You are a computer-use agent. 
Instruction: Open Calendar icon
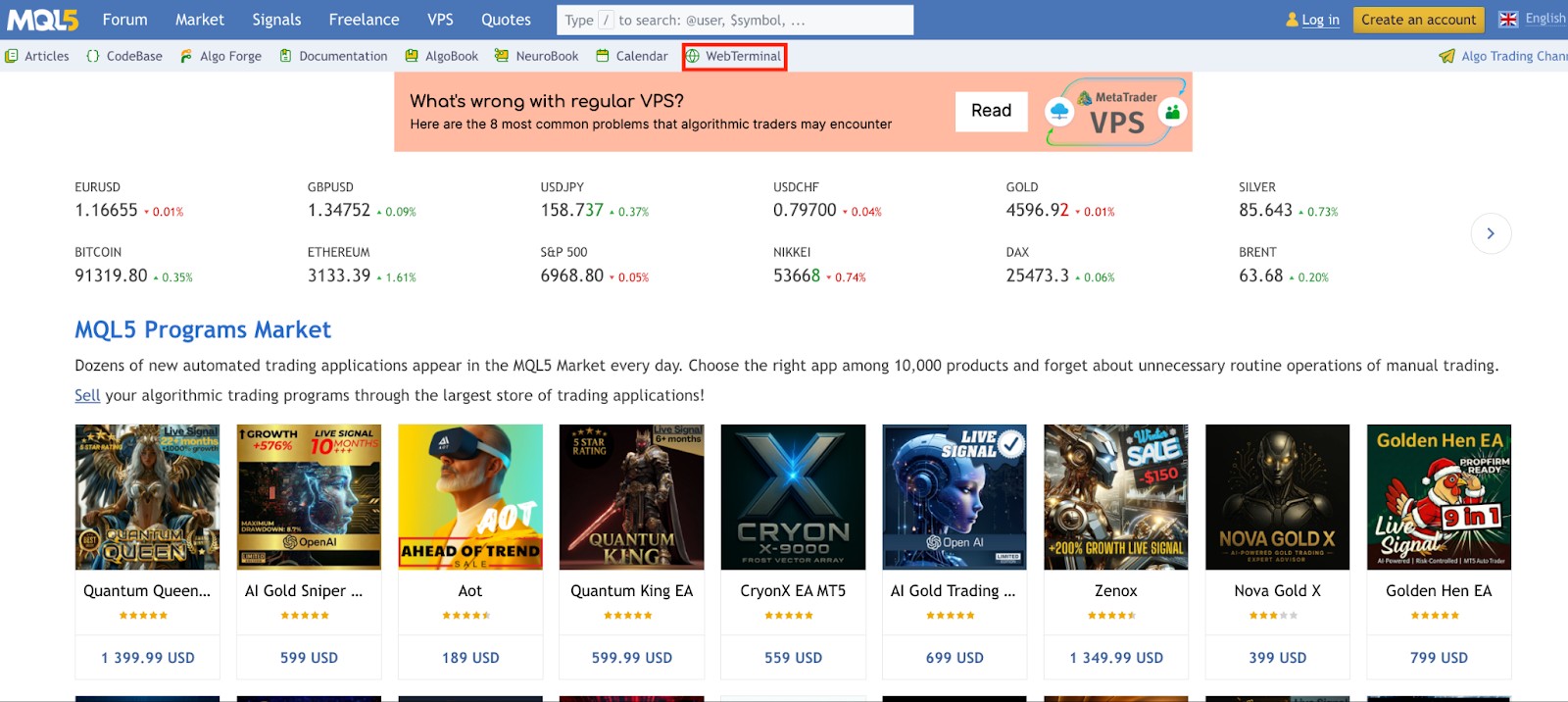603,56
